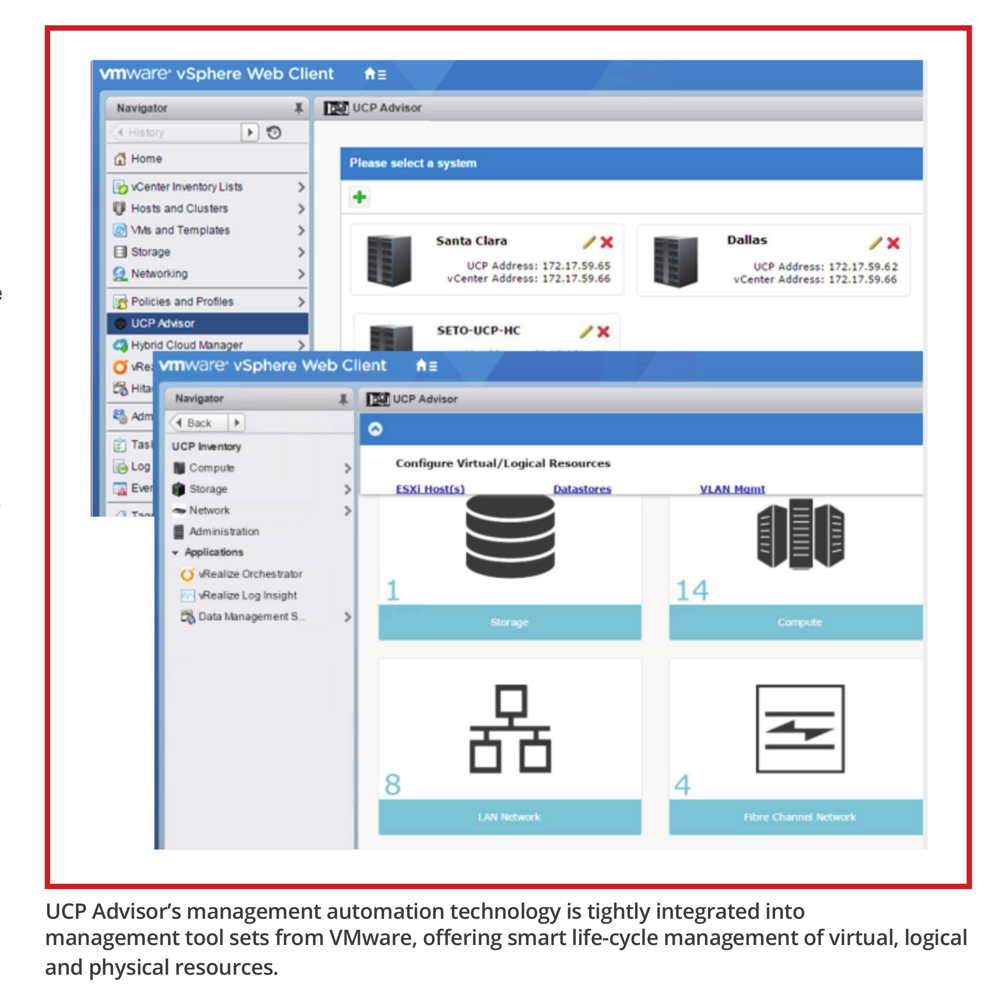Expand back Navigator Storage chevron
1000x1000 pixels.
301,252
